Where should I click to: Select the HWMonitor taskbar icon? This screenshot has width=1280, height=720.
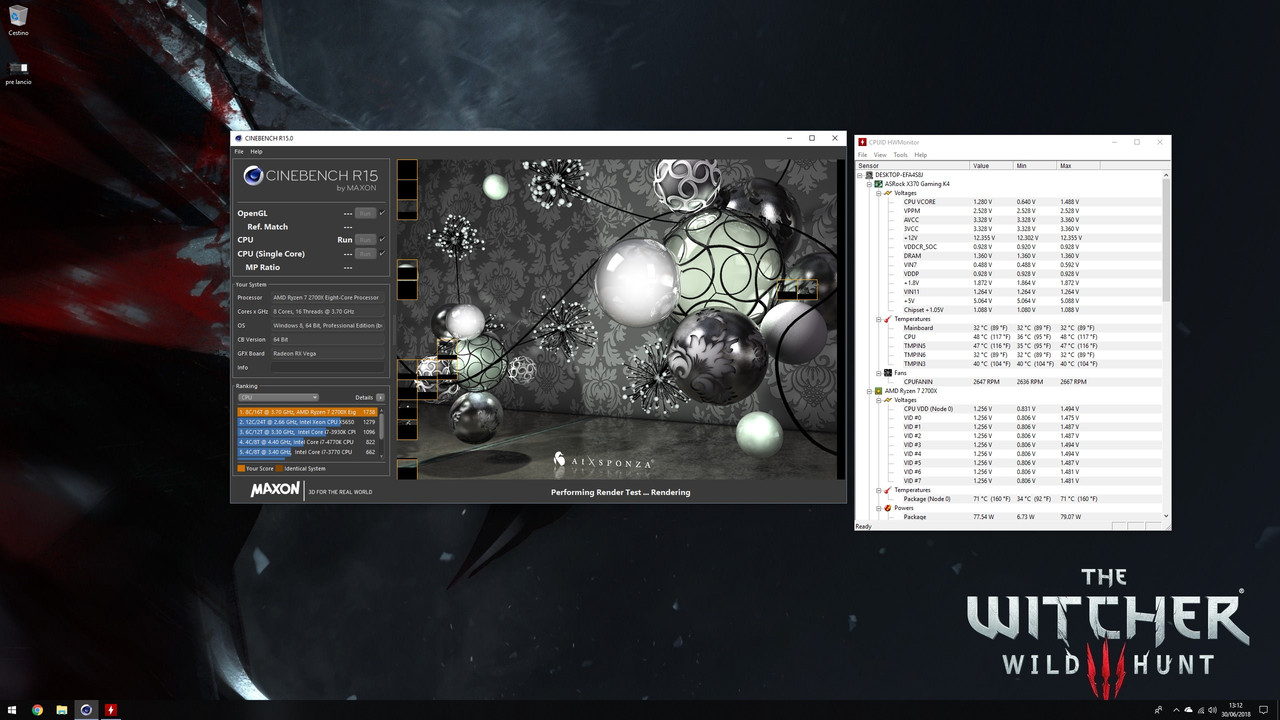[x=111, y=710]
